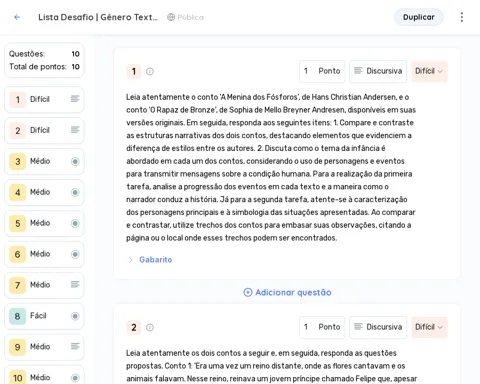Click the points field of question 1
The image size is (480, 384).
(x=322, y=71)
